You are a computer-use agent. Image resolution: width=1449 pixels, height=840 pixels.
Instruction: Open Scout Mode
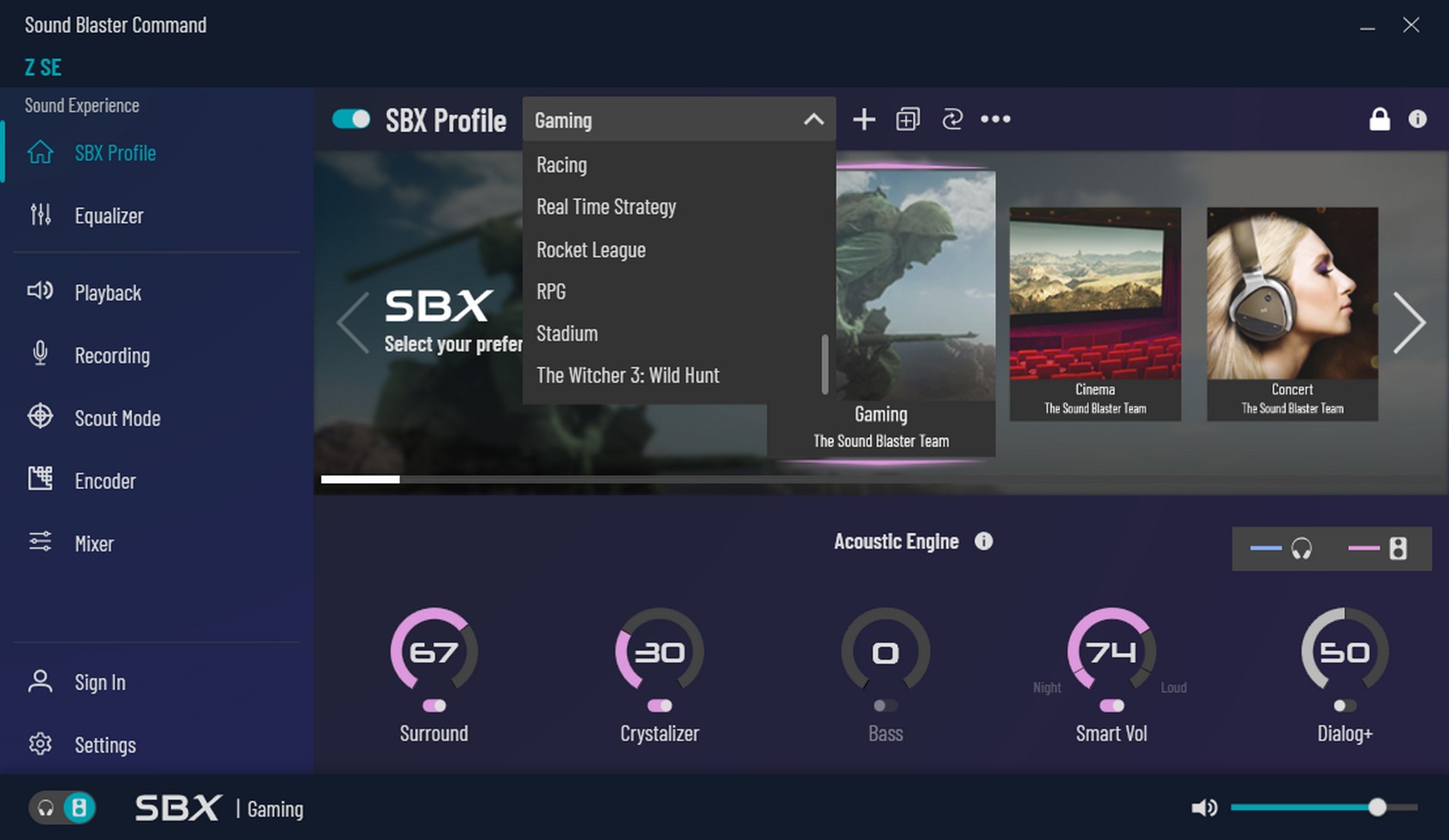[x=155, y=418]
